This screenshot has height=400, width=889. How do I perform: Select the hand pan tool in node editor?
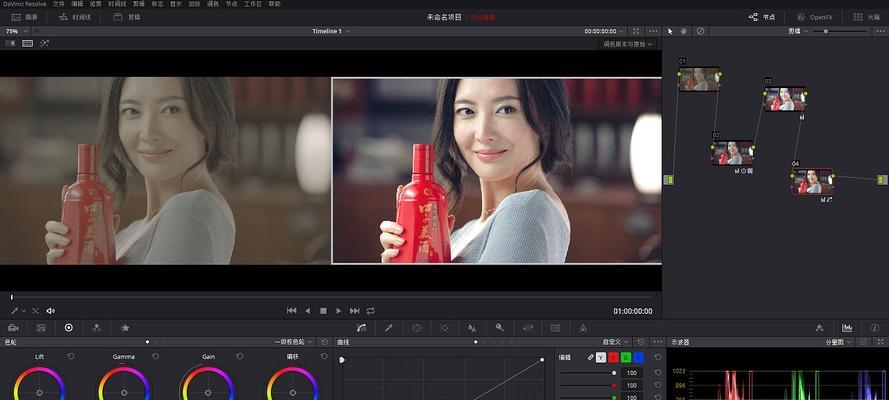pos(684,31)
